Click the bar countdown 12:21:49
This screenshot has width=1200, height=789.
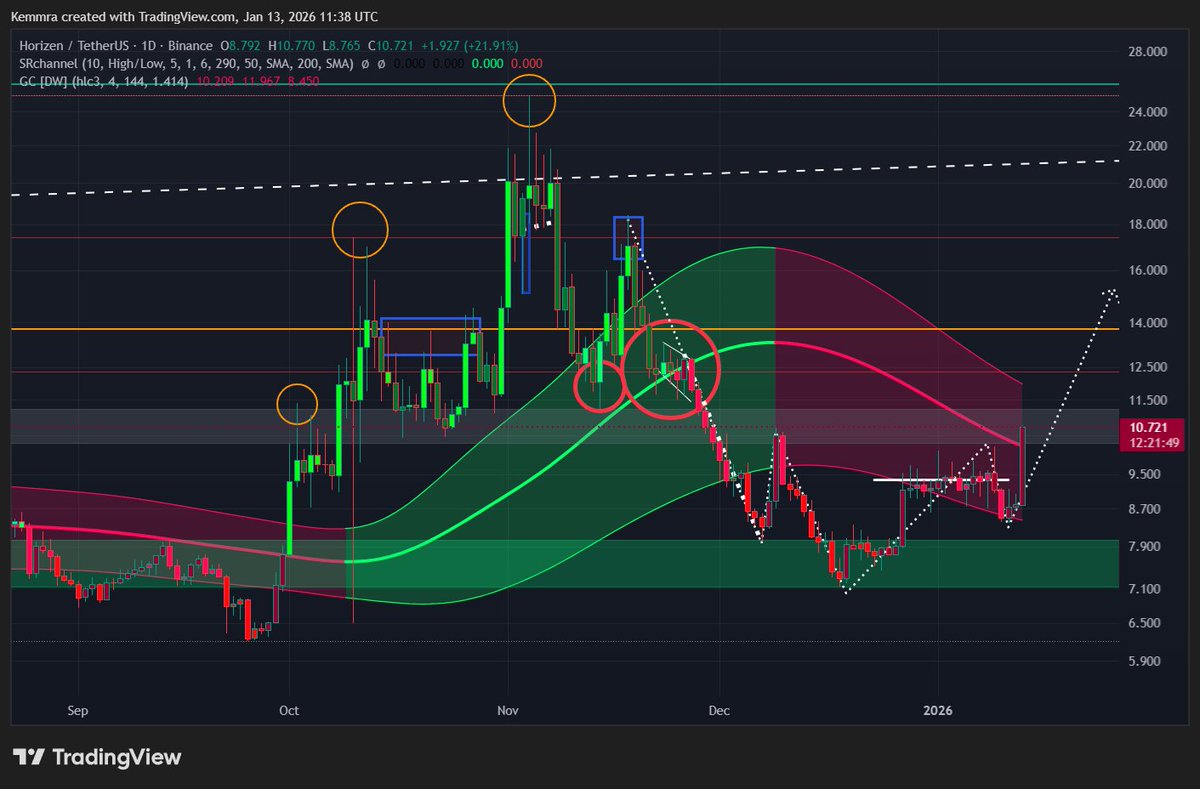[1153, 442]
